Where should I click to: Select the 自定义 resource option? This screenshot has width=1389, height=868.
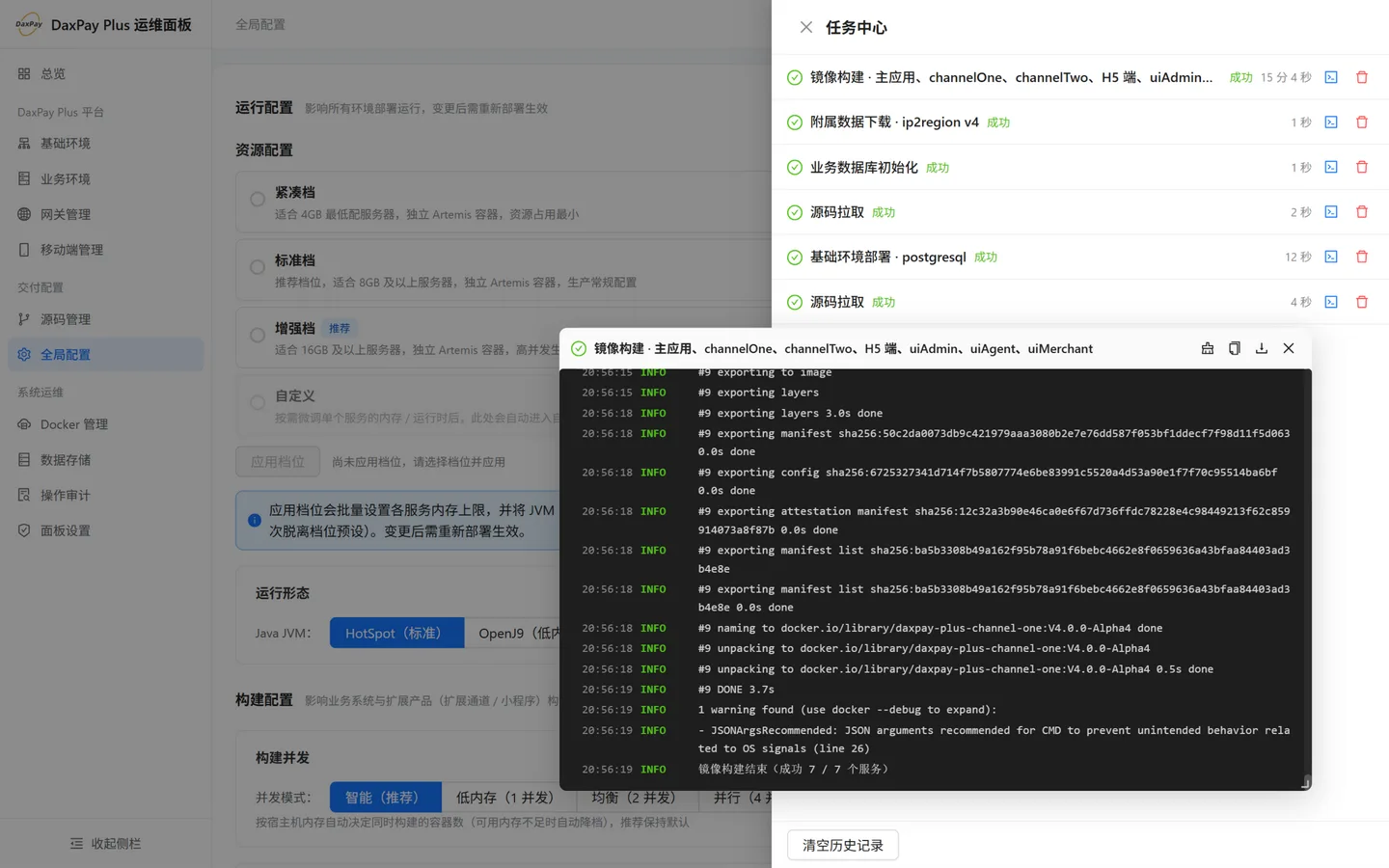pos(258,403)
